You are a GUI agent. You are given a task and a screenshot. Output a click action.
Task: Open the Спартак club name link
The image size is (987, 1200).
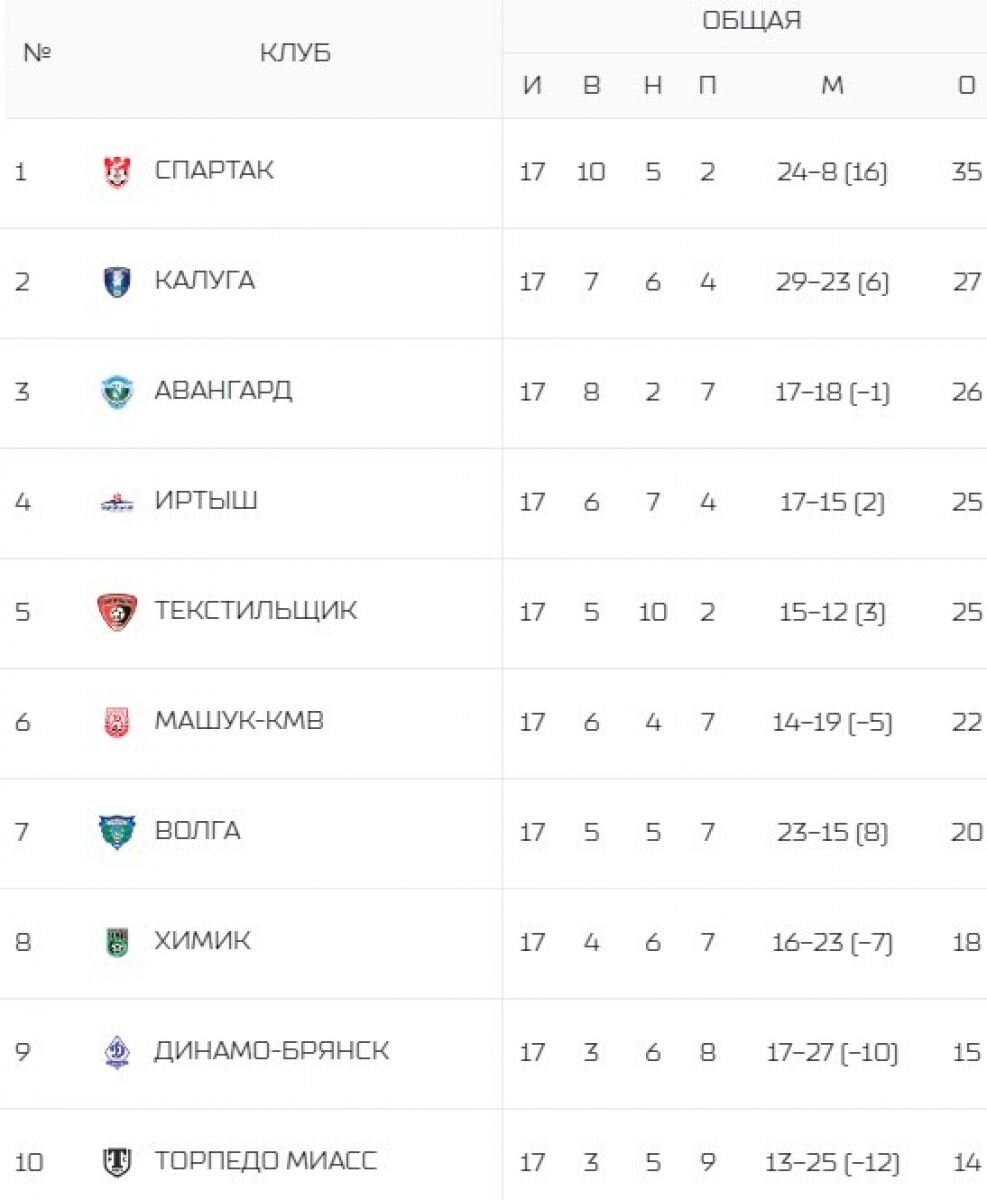point(214,171)
